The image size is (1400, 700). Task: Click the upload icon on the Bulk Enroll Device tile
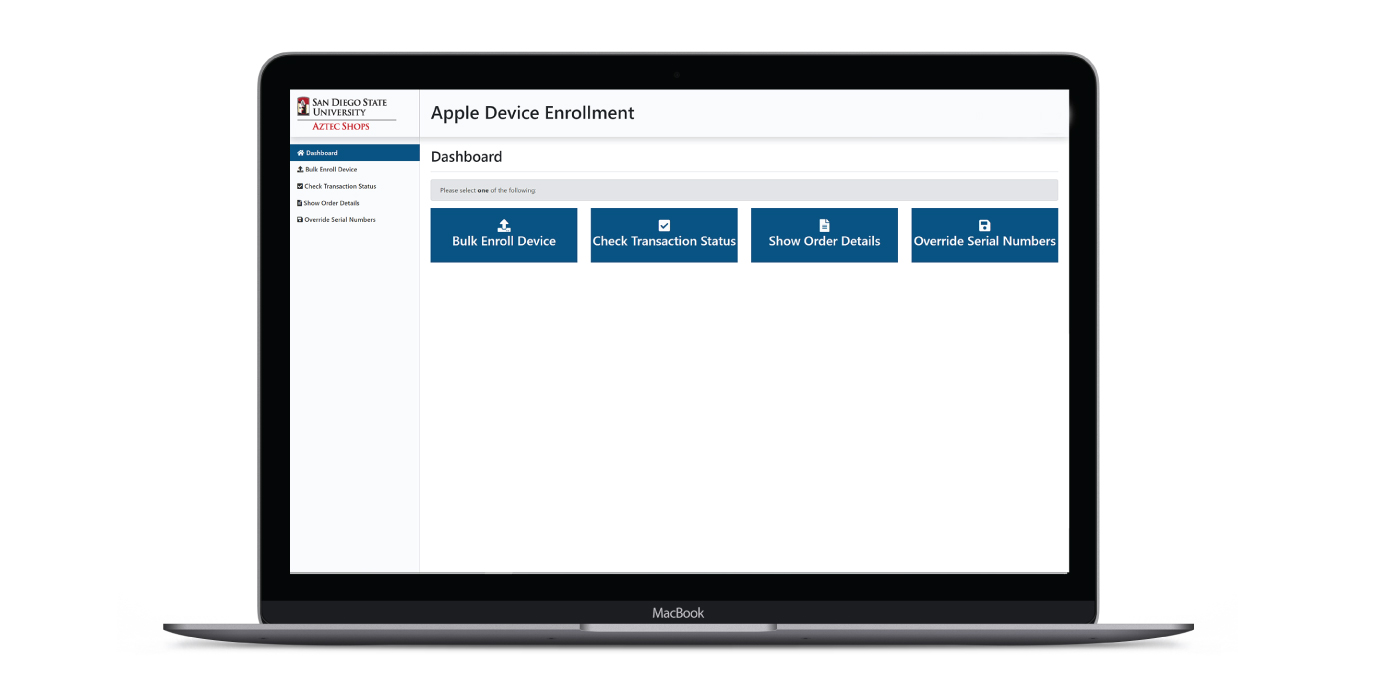coord(504,226)
